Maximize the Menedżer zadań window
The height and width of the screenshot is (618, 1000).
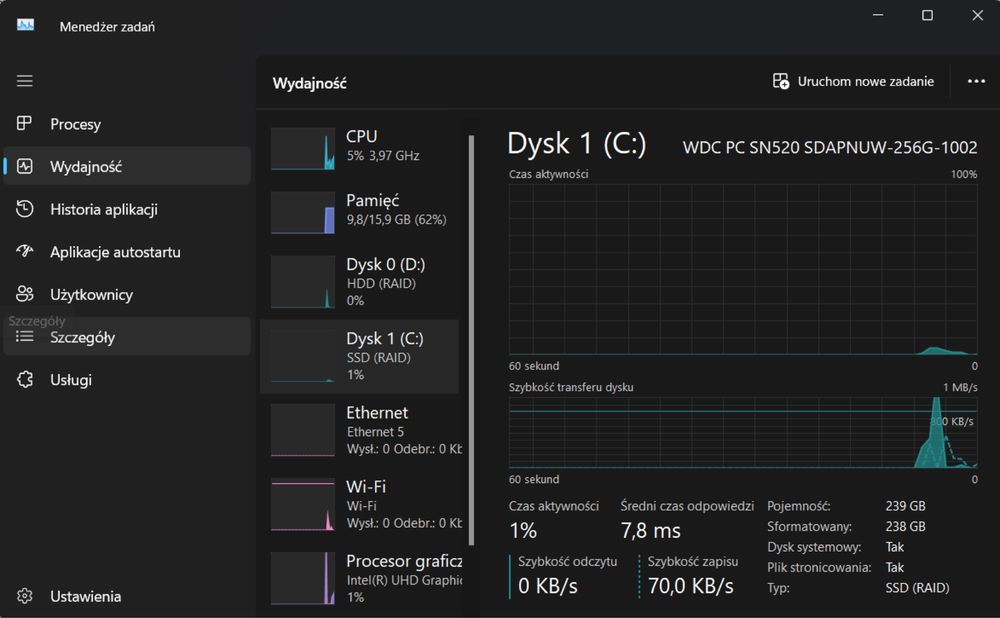pos(927,15)
